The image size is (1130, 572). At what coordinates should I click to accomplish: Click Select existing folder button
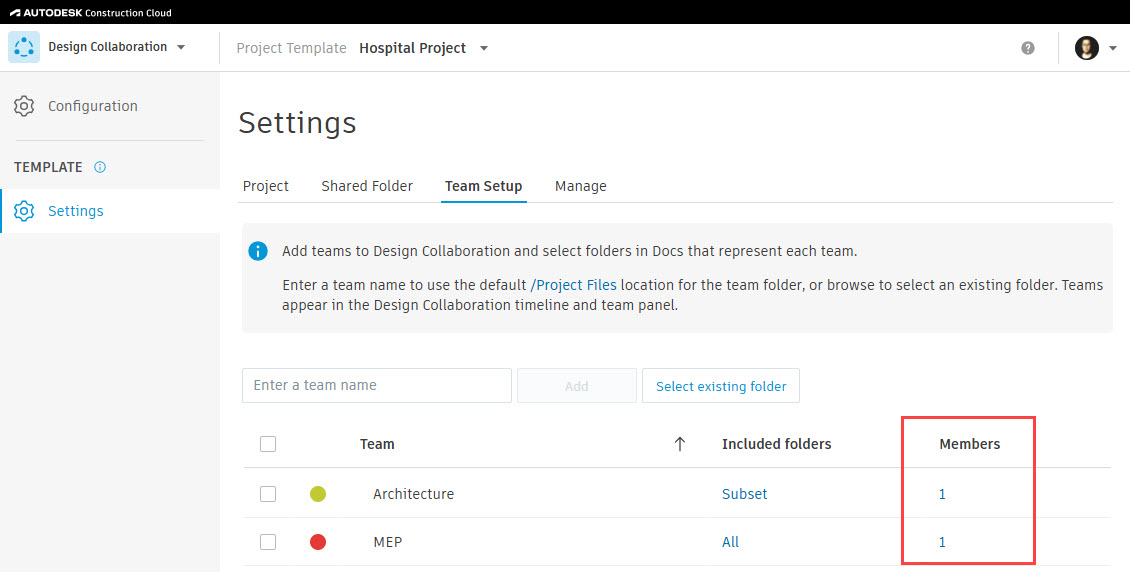721,385
